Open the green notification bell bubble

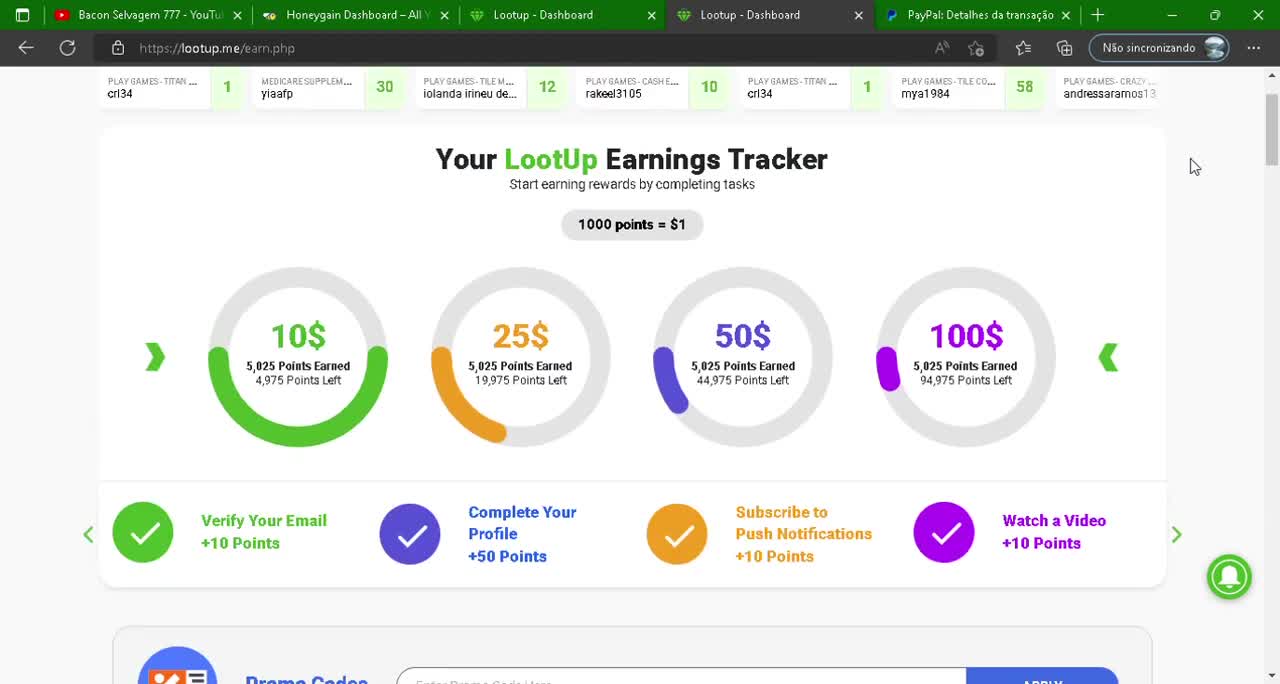click(1229, 576)
